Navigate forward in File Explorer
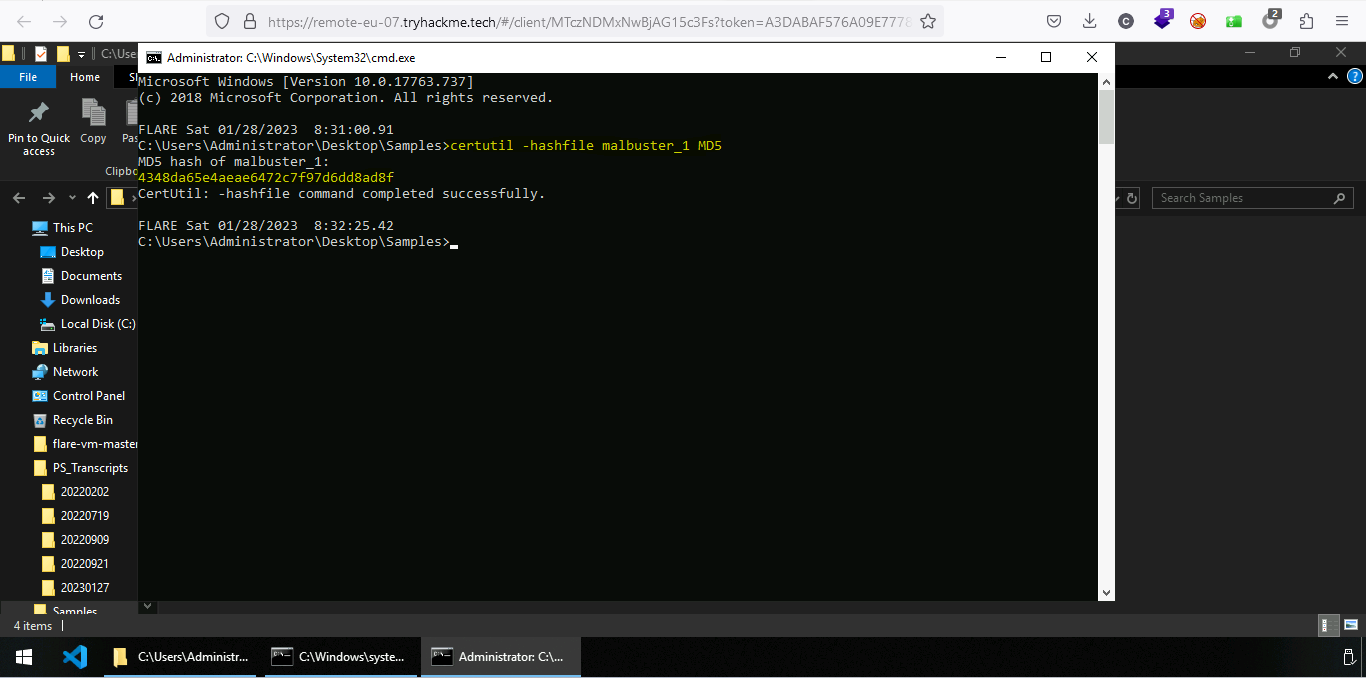The image size is (1366, 678). point(48,198)
